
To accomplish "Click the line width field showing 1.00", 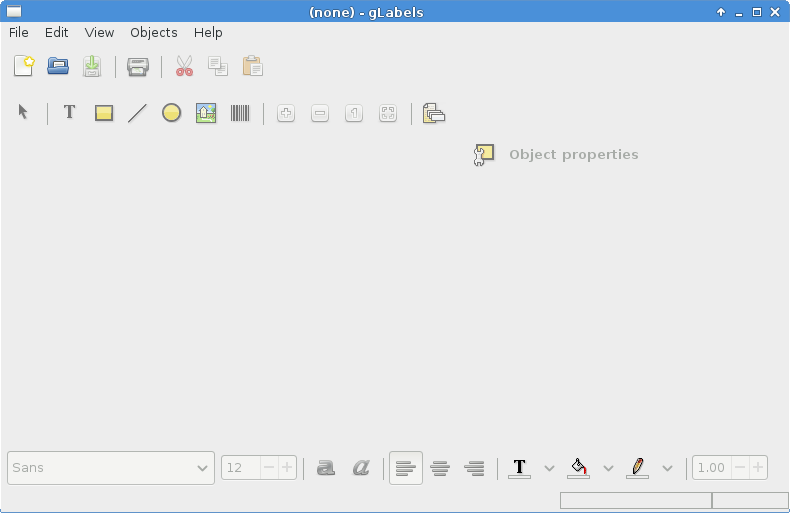I will click(x=712, y=468).
